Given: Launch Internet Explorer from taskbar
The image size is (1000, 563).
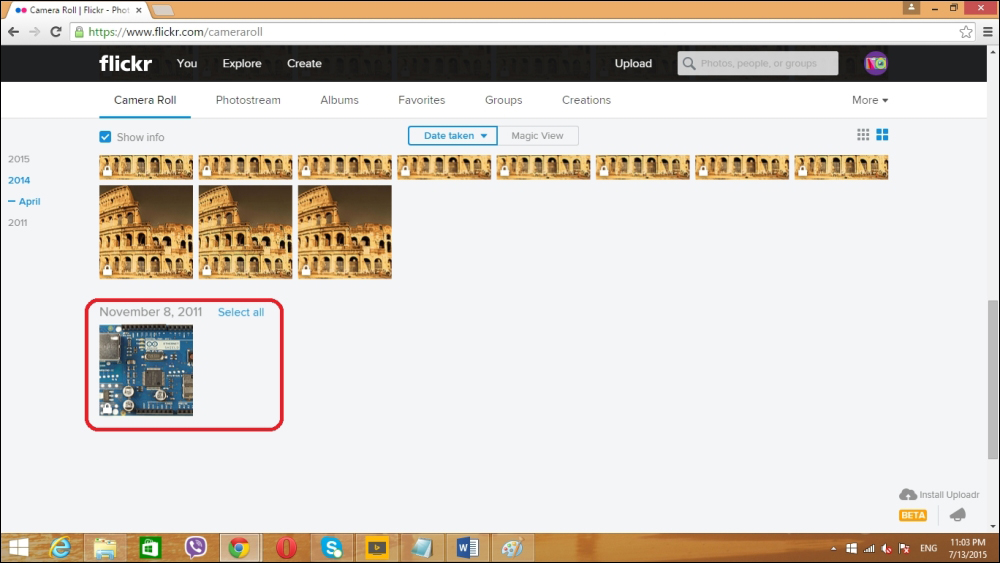Looking at the screenshot, I should click(x=61, y=548).
